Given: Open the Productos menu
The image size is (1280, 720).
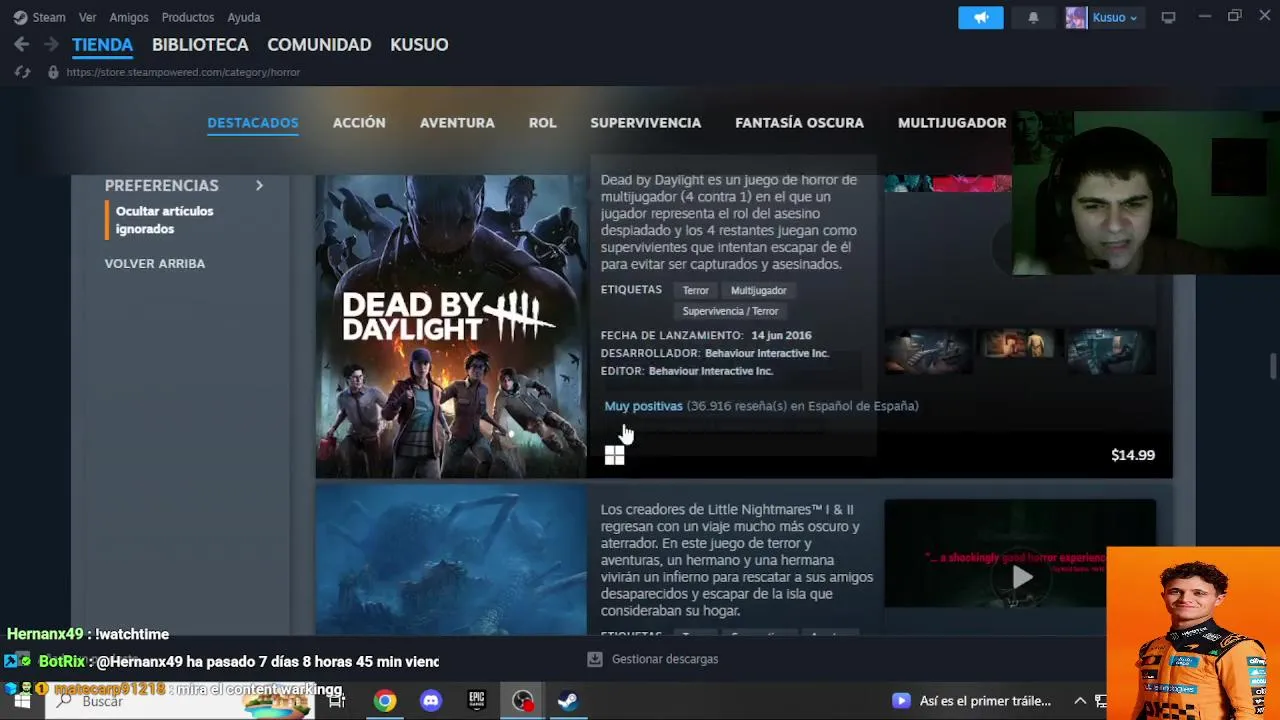Looking at the screenshot, I should coord(188,17).
